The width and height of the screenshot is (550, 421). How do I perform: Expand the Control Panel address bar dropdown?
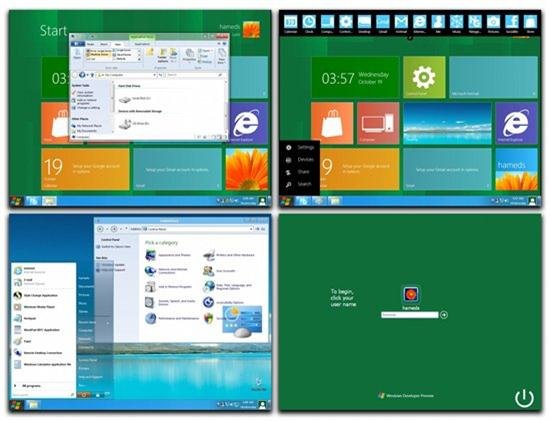click(251, 229)
